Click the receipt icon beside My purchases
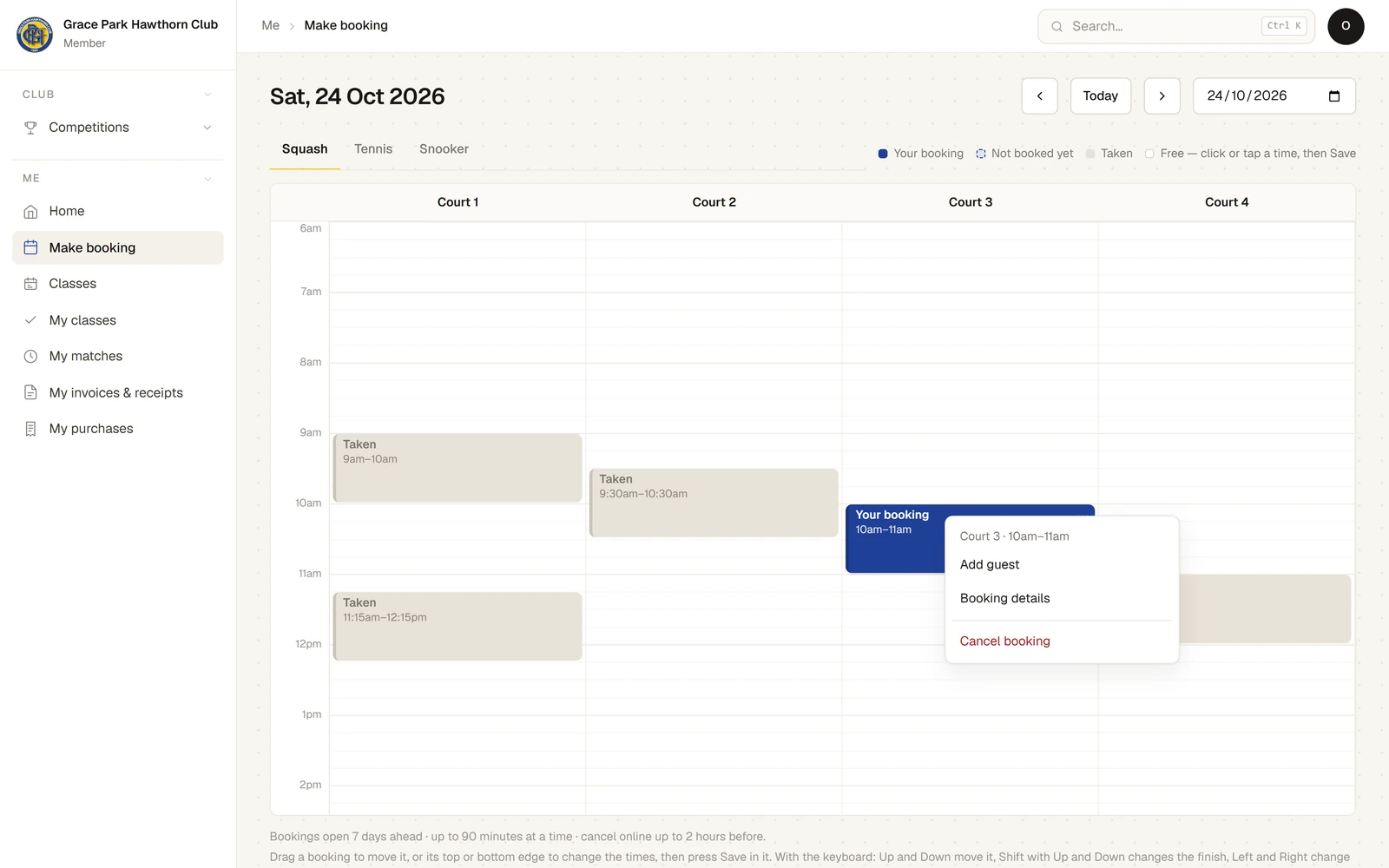This screenshot has width=1389, height=868. 30,429
